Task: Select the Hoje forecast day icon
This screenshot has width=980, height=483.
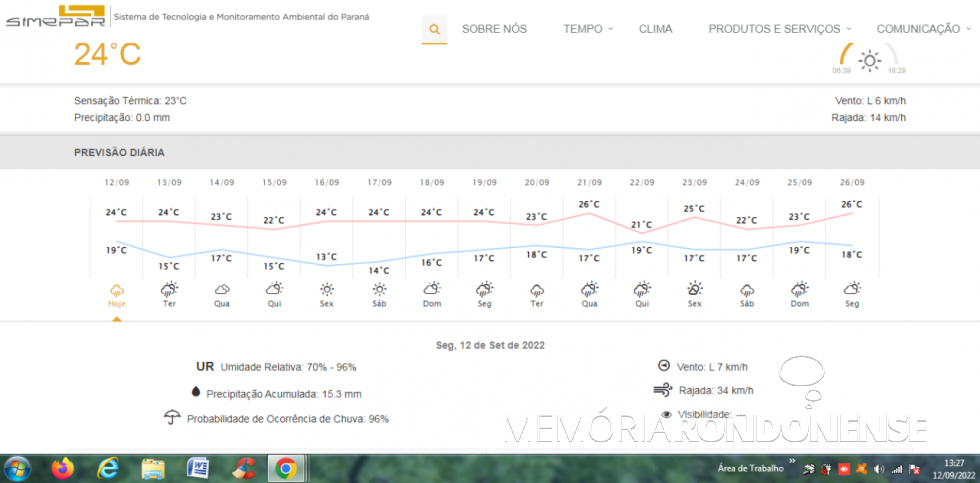Action: coord(117,290)
